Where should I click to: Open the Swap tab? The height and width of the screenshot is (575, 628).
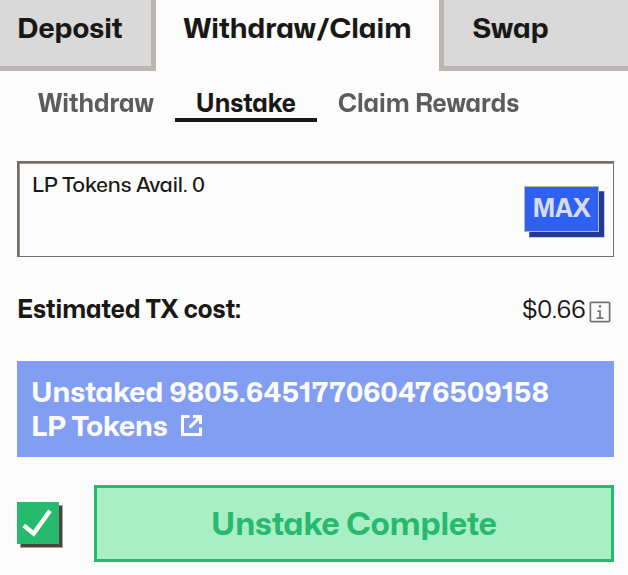[510, 29]
